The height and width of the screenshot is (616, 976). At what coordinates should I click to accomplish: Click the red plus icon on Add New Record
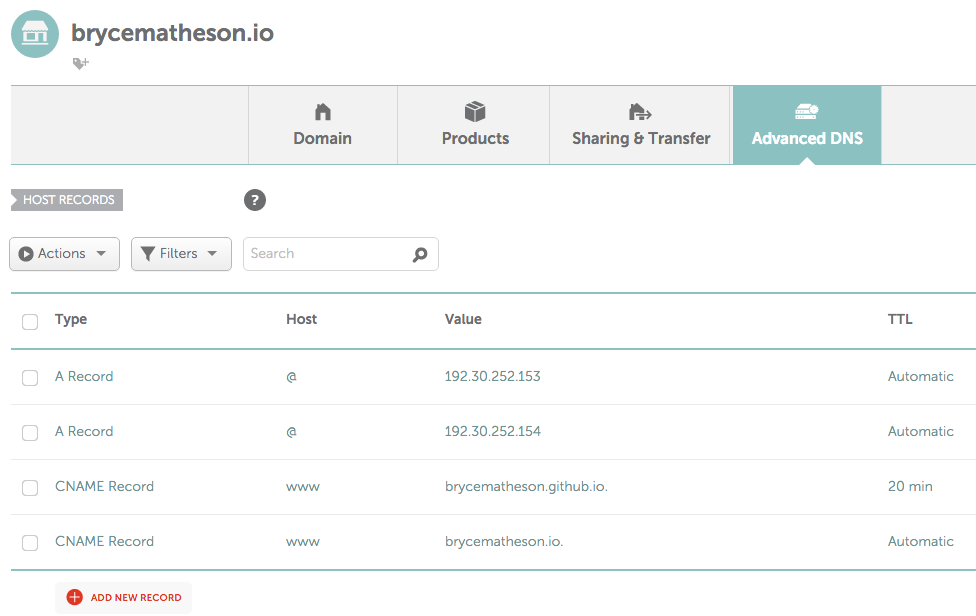tap(75, 597)
